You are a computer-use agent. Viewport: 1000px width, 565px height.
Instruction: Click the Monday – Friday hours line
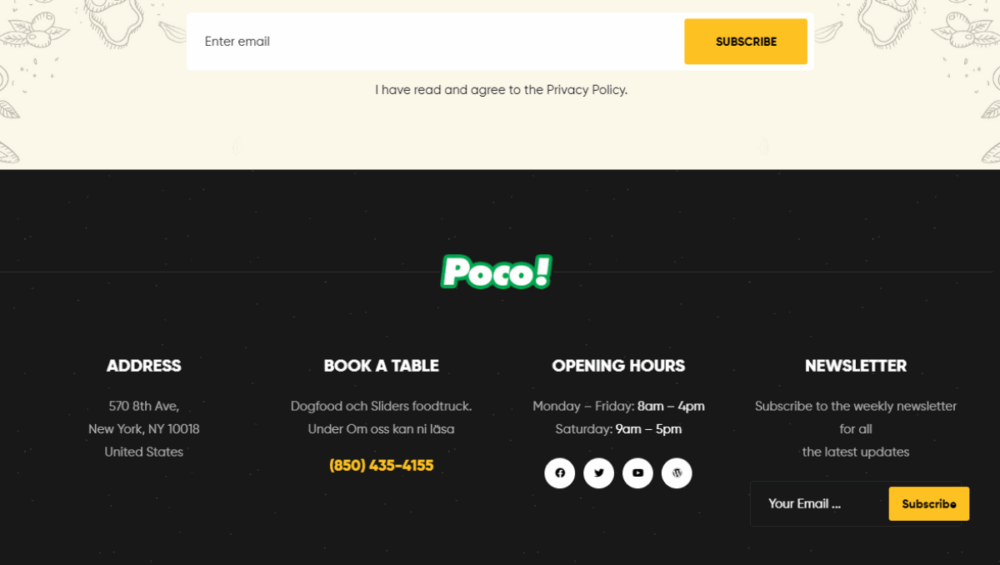[618, 406]
